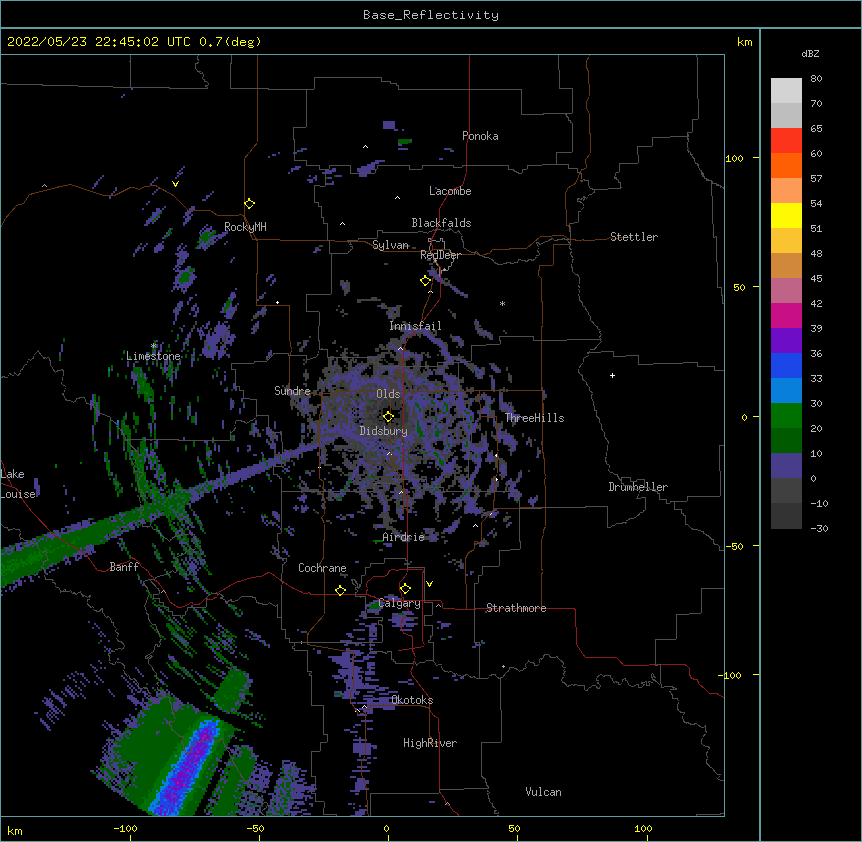
Task: Click the HighRiver label
Action: coord(430,743)
